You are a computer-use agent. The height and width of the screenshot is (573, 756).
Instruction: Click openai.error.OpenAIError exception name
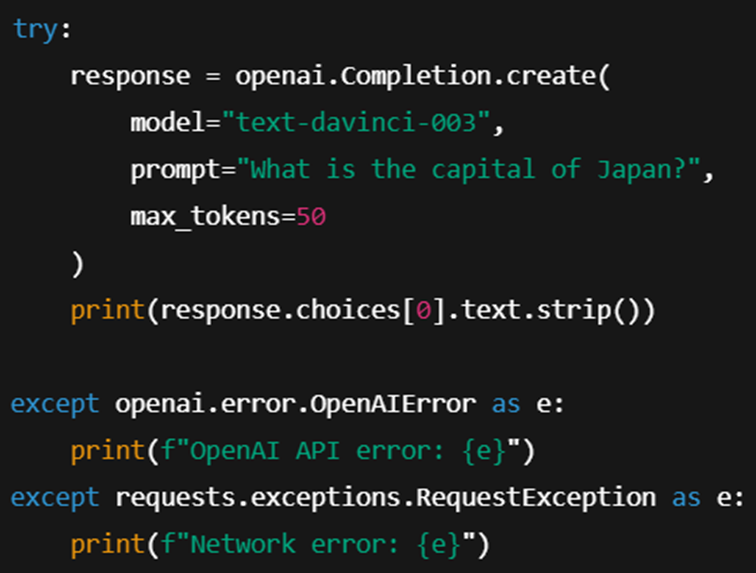coord(296,404)
